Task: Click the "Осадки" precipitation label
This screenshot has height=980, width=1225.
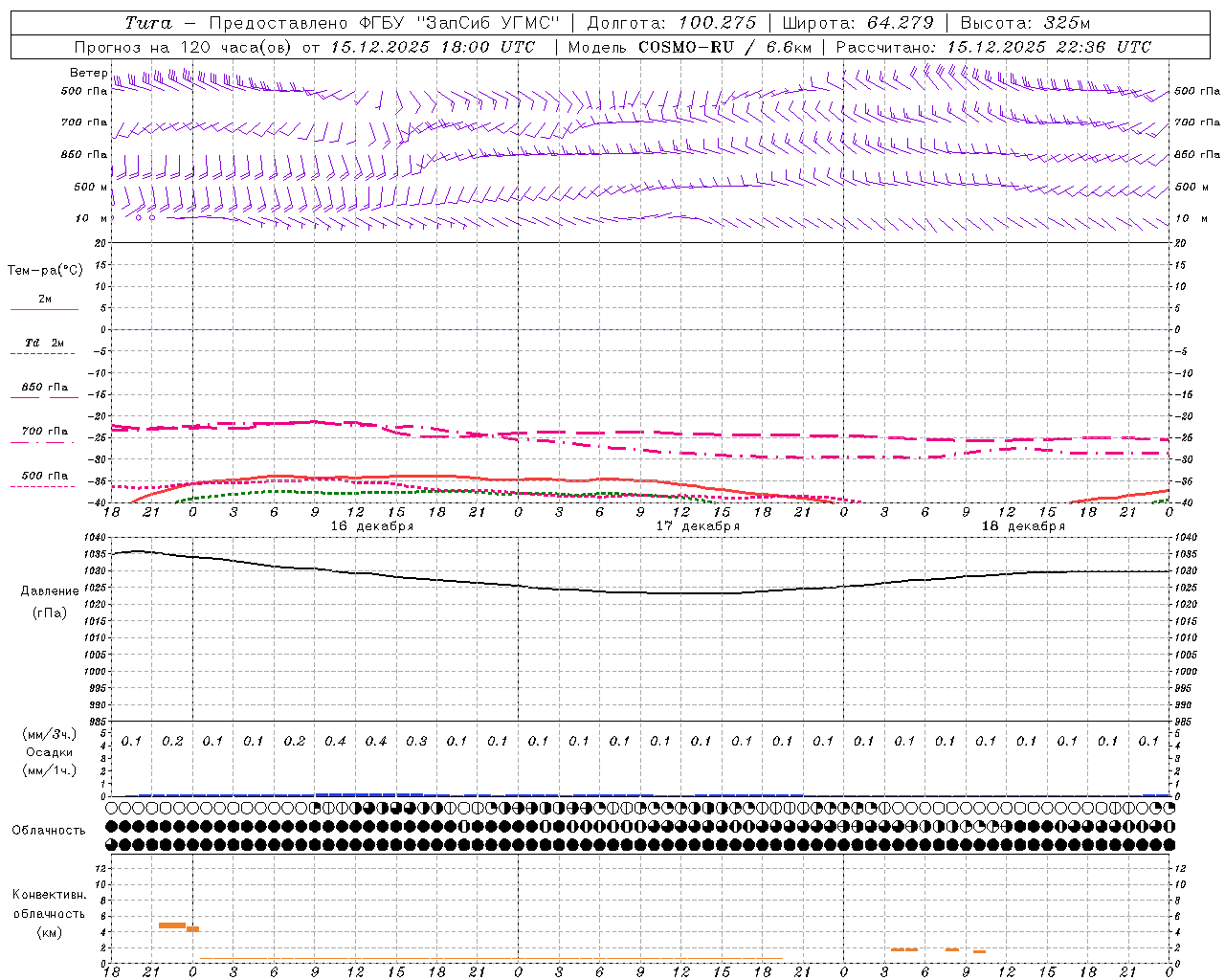Action: coord(50,752)
